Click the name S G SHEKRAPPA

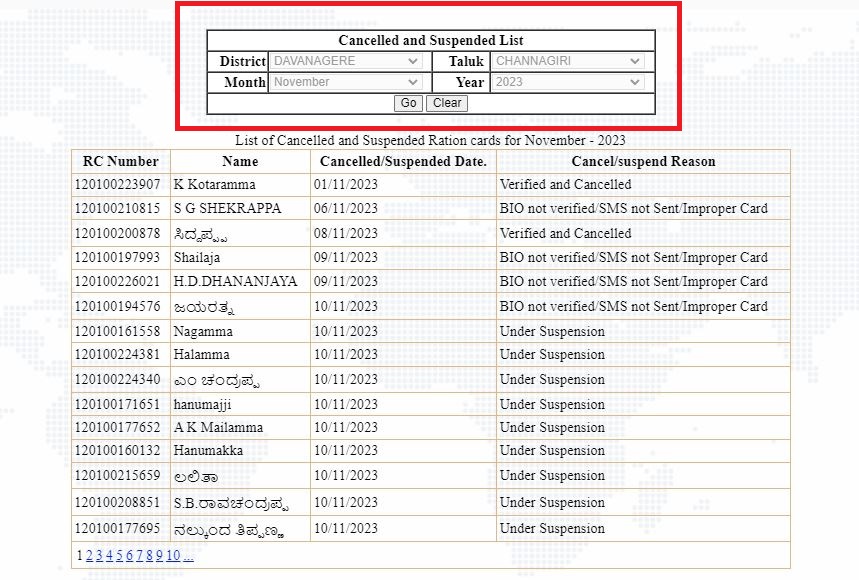pos(227,209)
